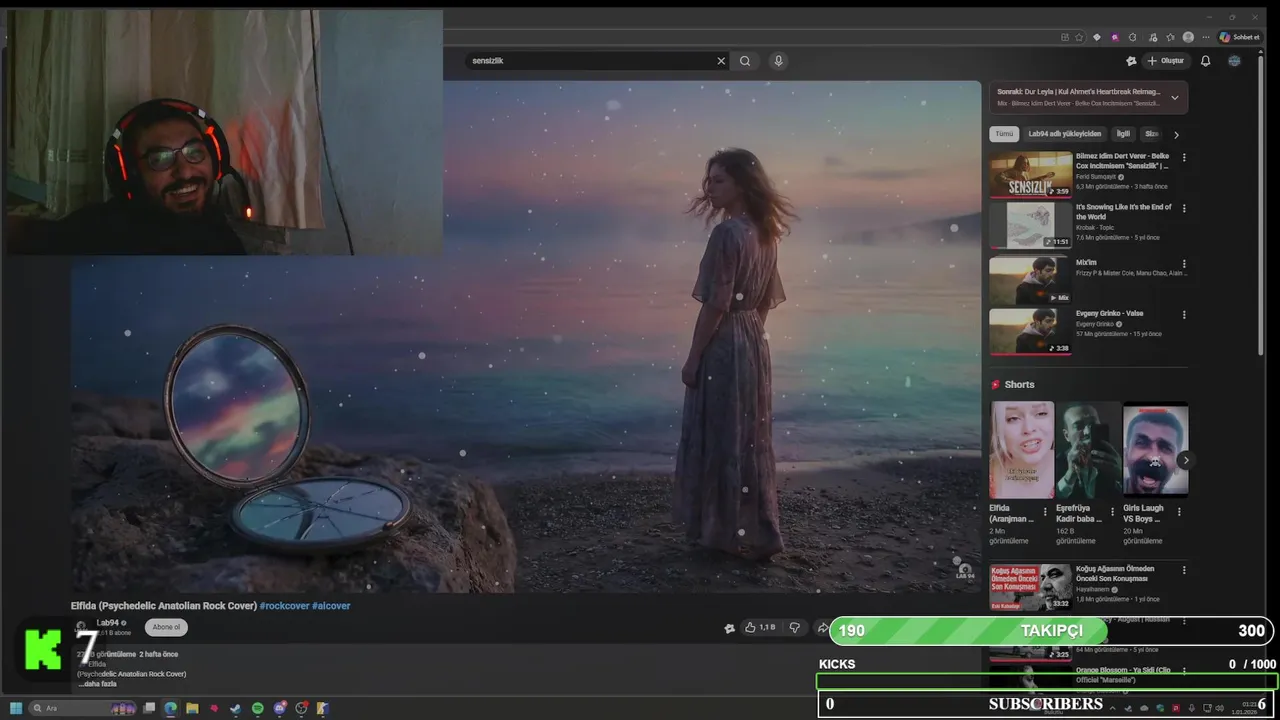Open browser profile avatar

(1188, 37)
